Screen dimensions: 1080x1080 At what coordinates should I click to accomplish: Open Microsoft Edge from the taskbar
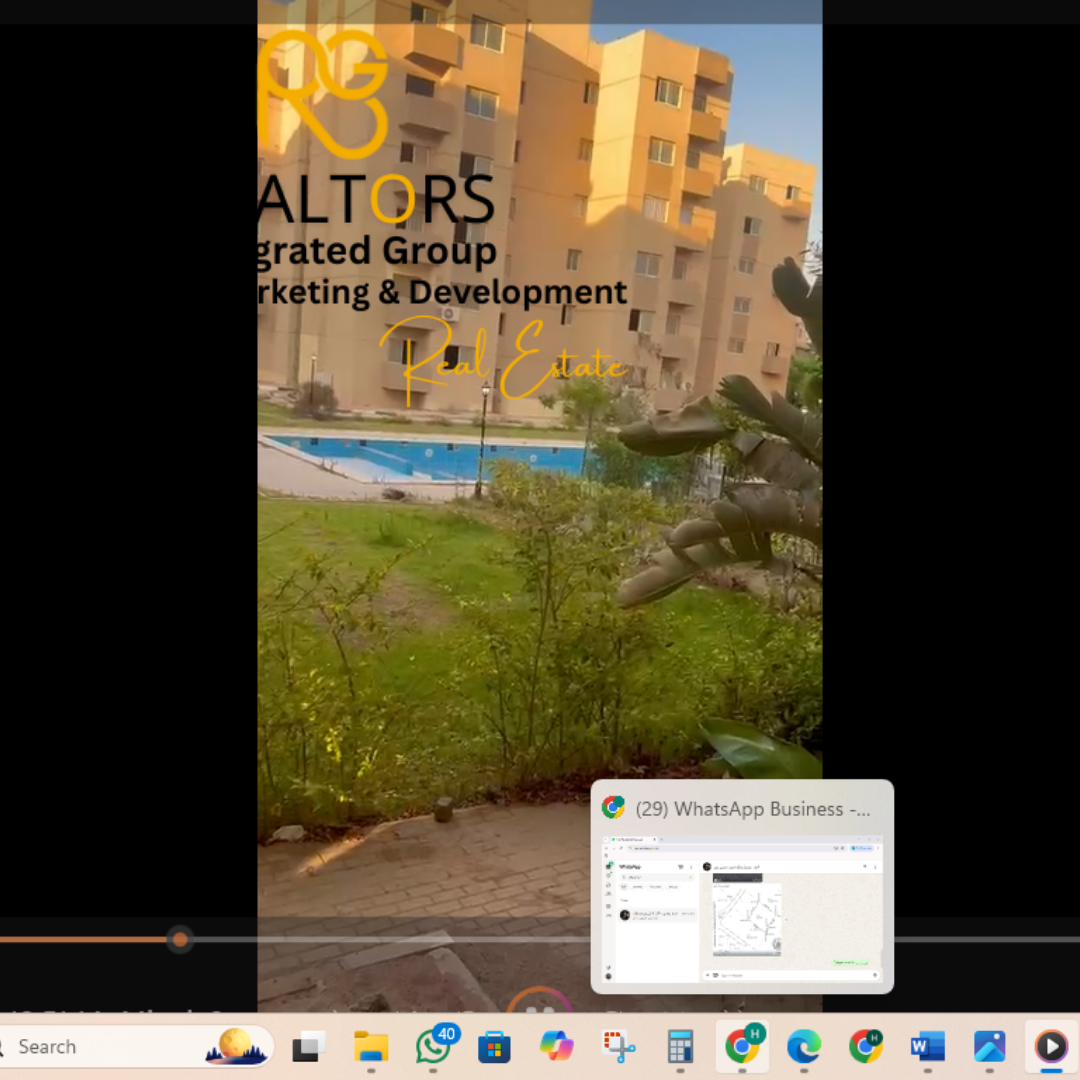(x=804, y=1047)
